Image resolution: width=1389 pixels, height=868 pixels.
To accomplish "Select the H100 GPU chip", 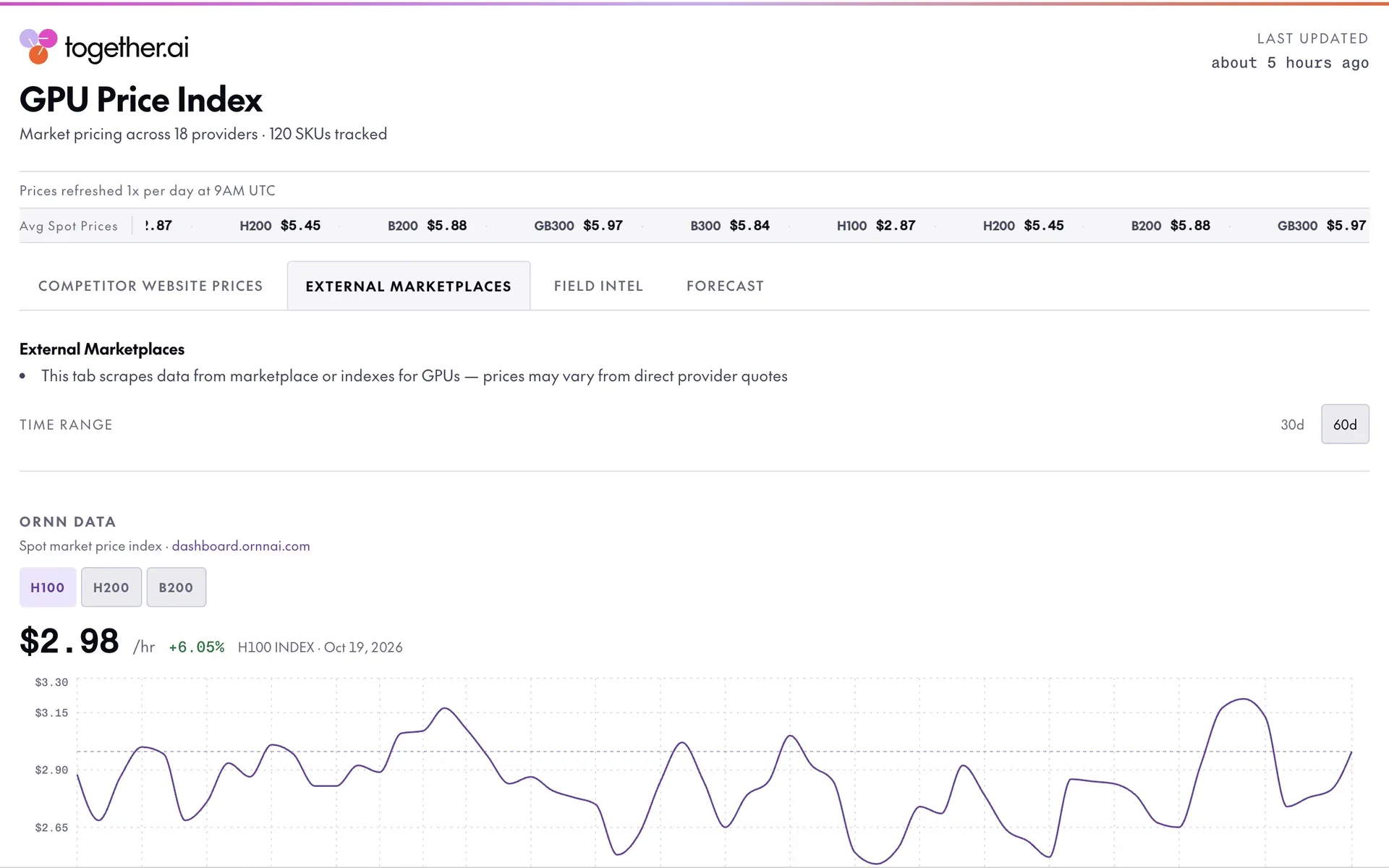I will point(48,587).
